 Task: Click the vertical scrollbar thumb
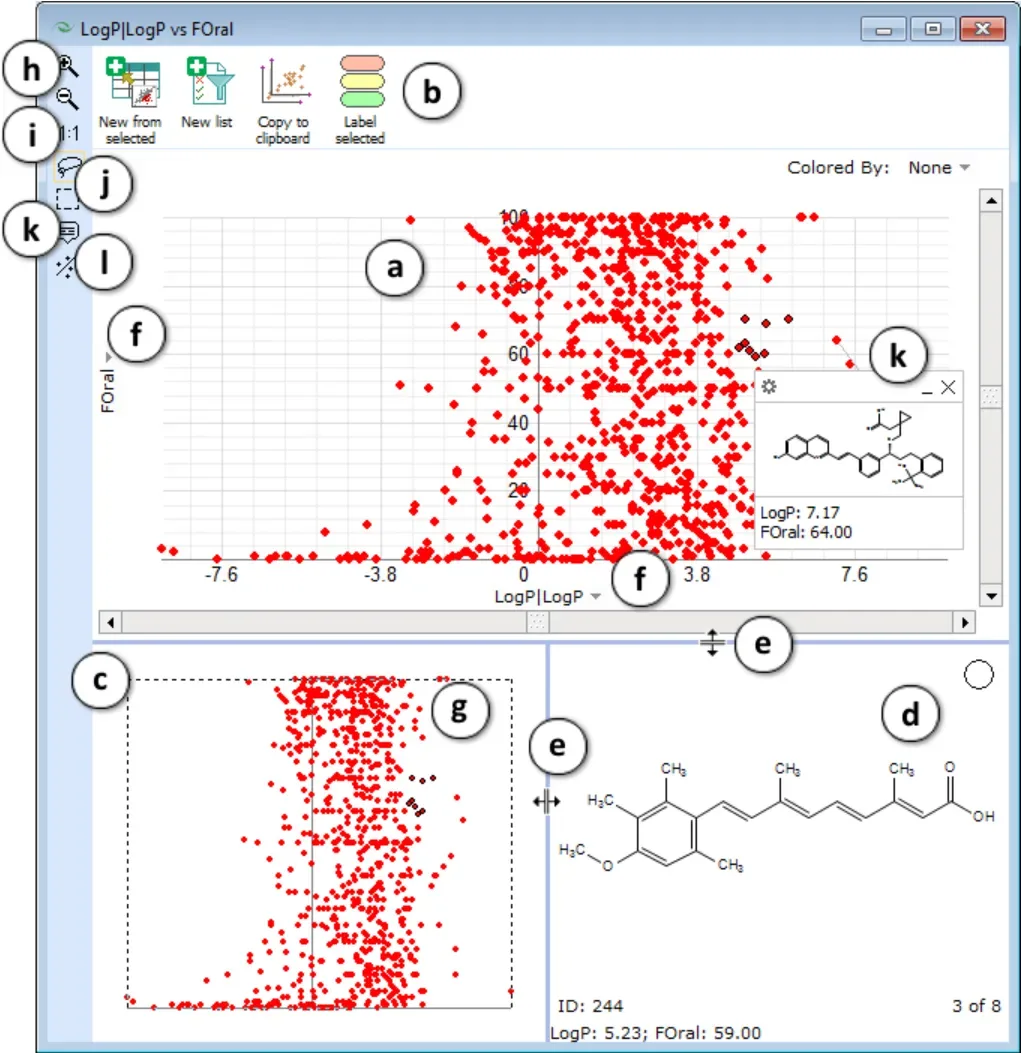(x=991, y=396)
